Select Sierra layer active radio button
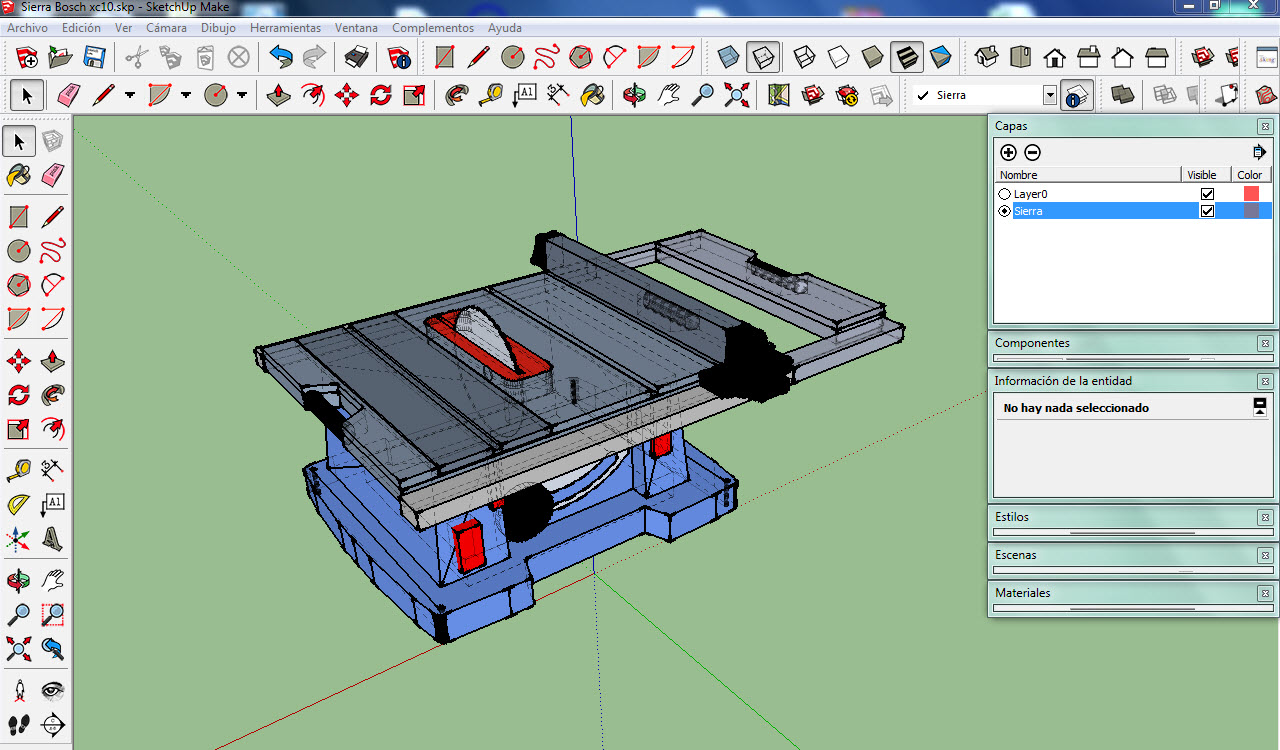This screenshot has height=750, width=1280. (x=1005, y=211)
